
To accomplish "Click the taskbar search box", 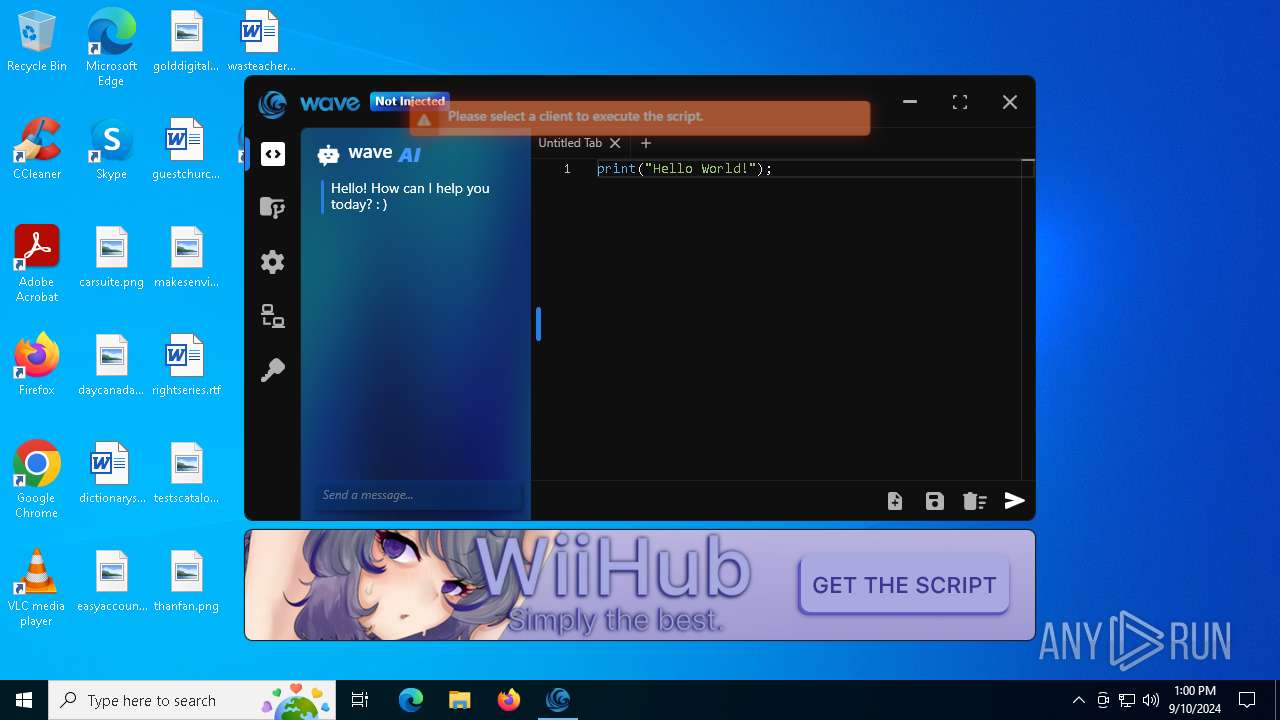I will tap(194, 700).
